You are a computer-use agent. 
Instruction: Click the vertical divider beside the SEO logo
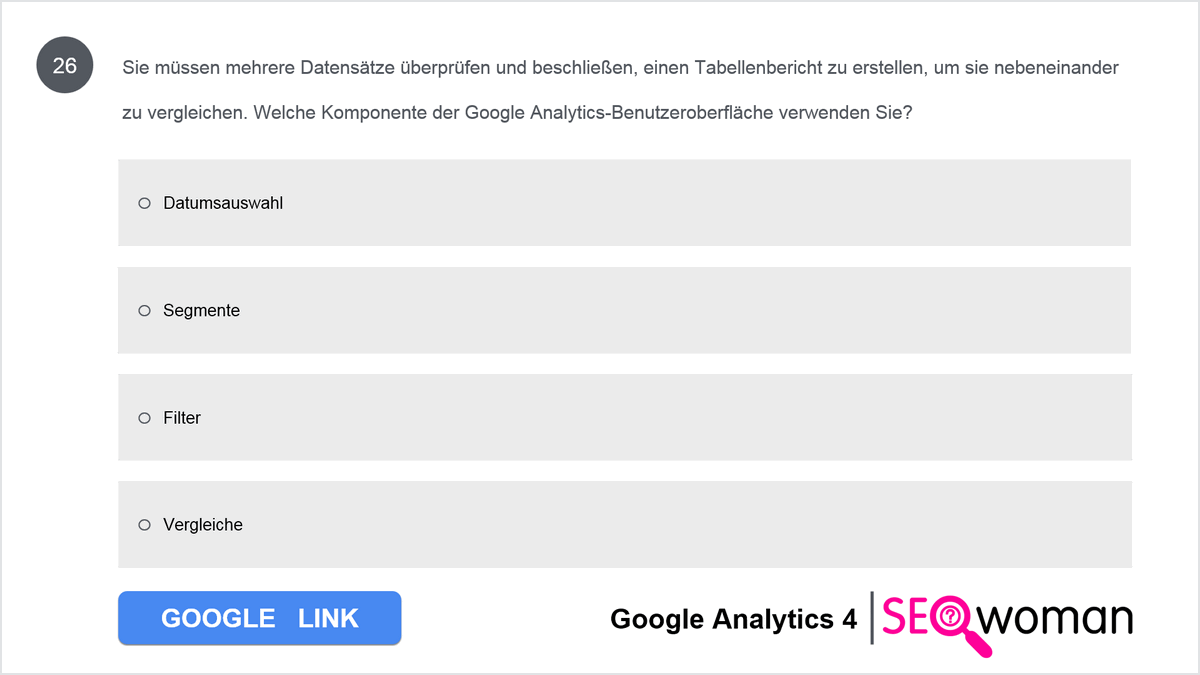872,618
